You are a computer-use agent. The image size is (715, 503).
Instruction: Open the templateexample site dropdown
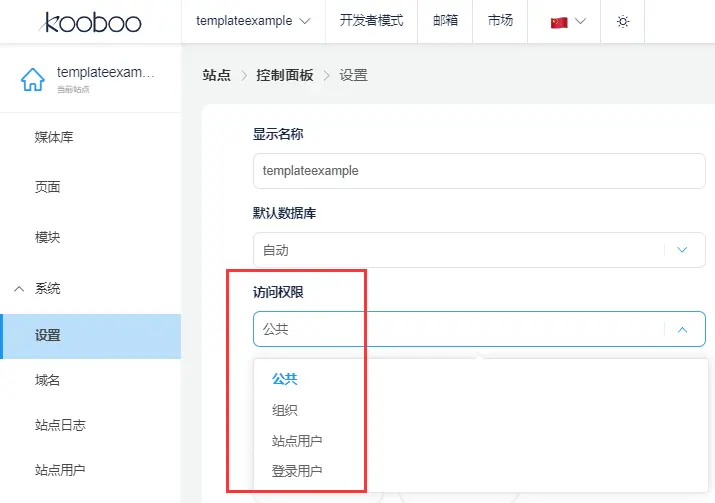coord(253,21)
